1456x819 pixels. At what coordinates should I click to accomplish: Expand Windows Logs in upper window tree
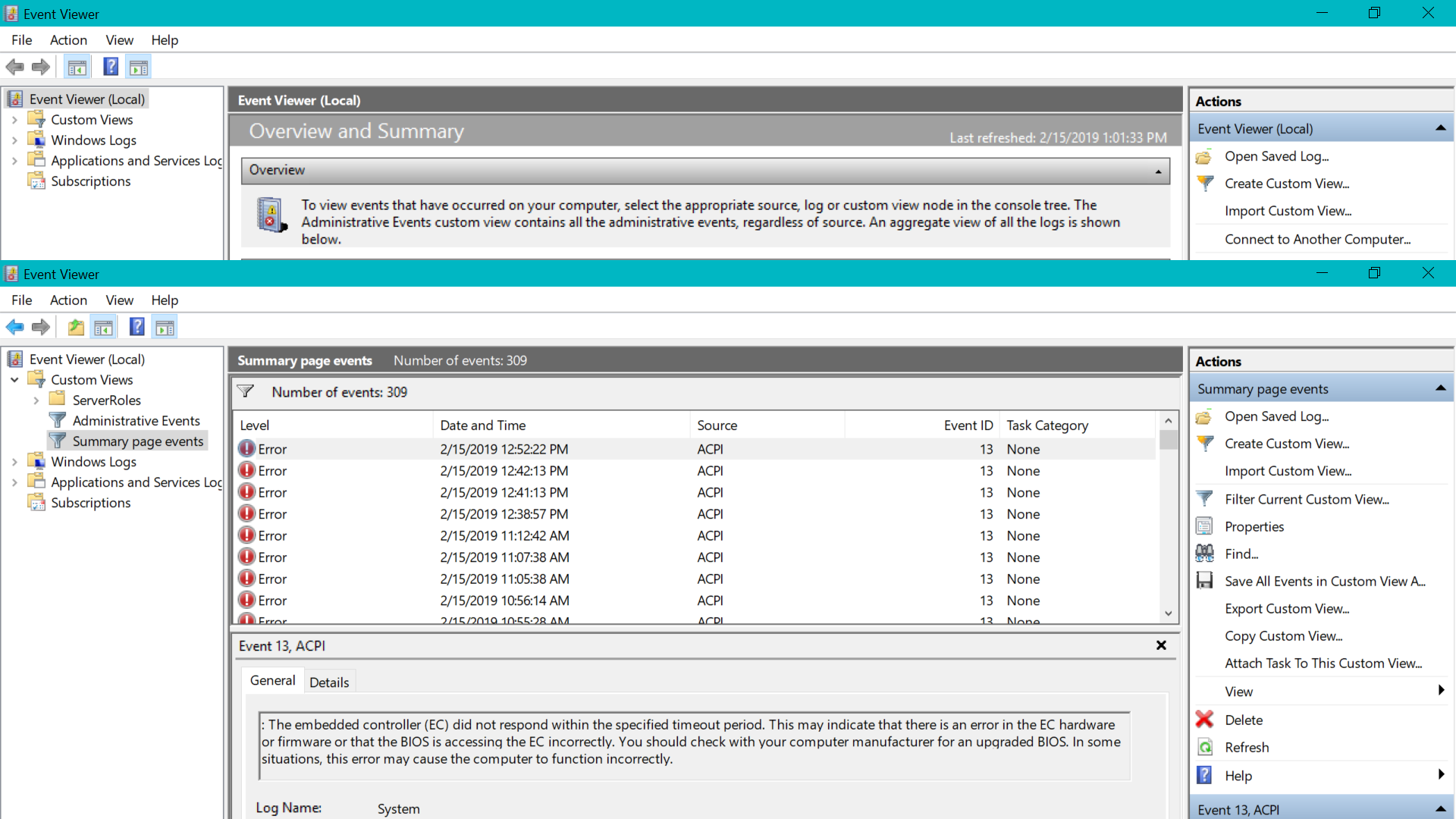14,140
